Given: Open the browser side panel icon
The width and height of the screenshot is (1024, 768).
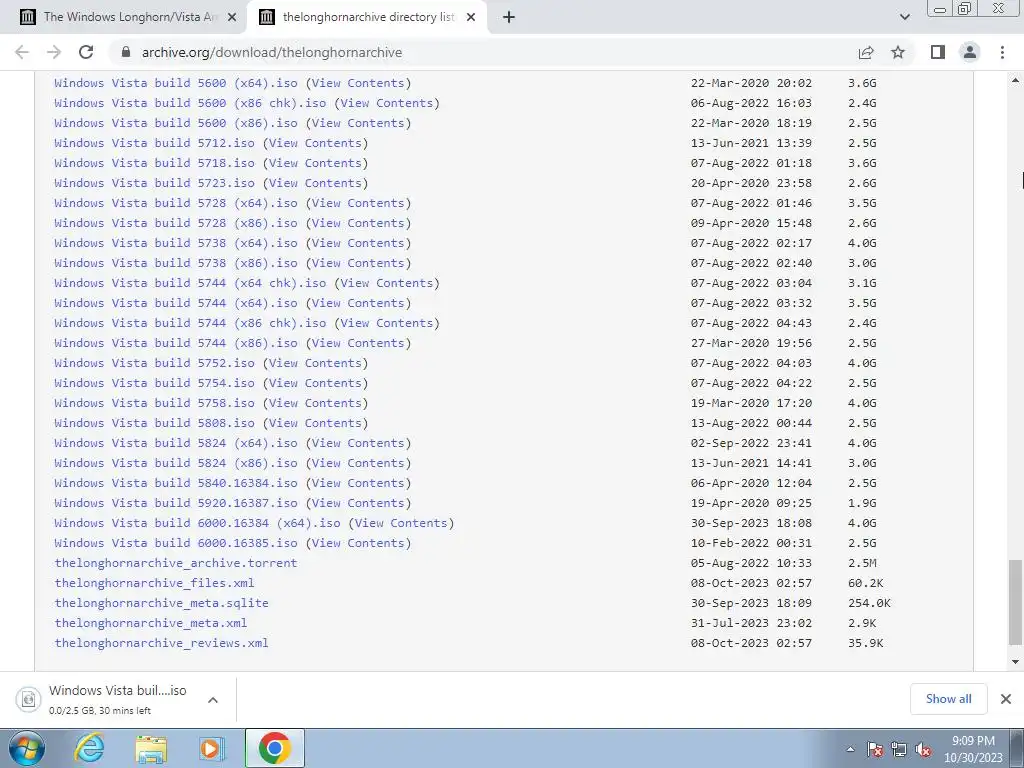Looking at the screenshot, I should point(938,52).
